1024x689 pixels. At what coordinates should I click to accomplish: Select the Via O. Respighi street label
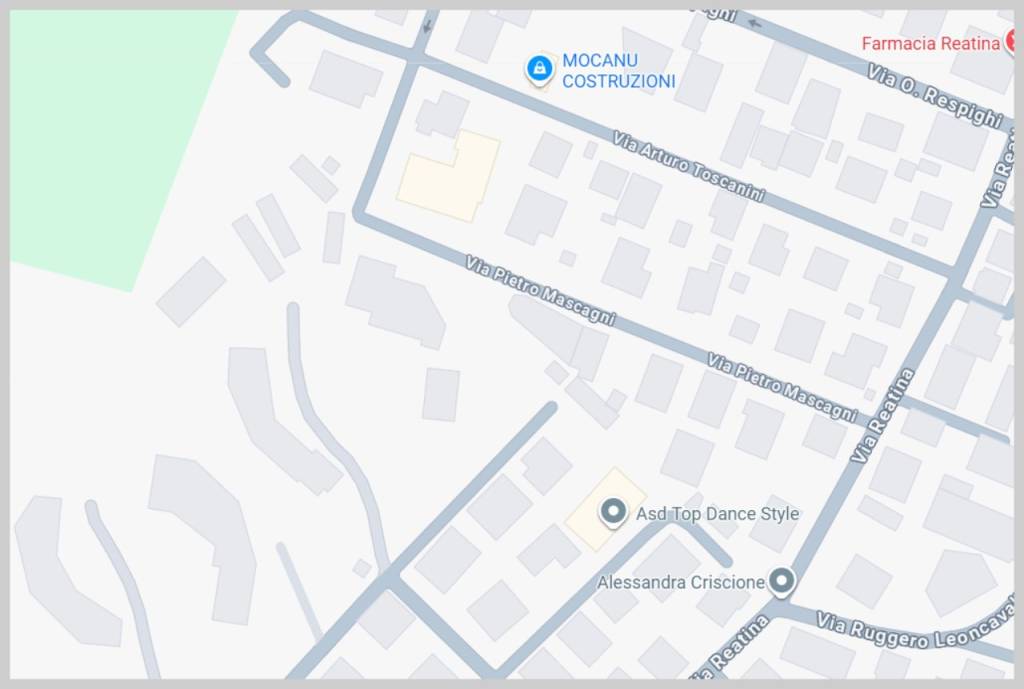[935, 95]
